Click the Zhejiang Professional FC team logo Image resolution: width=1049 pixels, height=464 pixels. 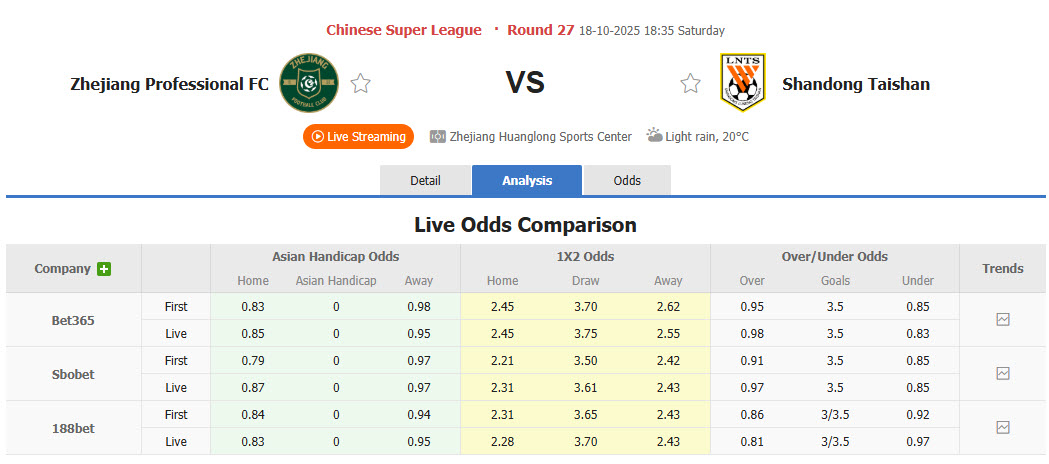309,83
